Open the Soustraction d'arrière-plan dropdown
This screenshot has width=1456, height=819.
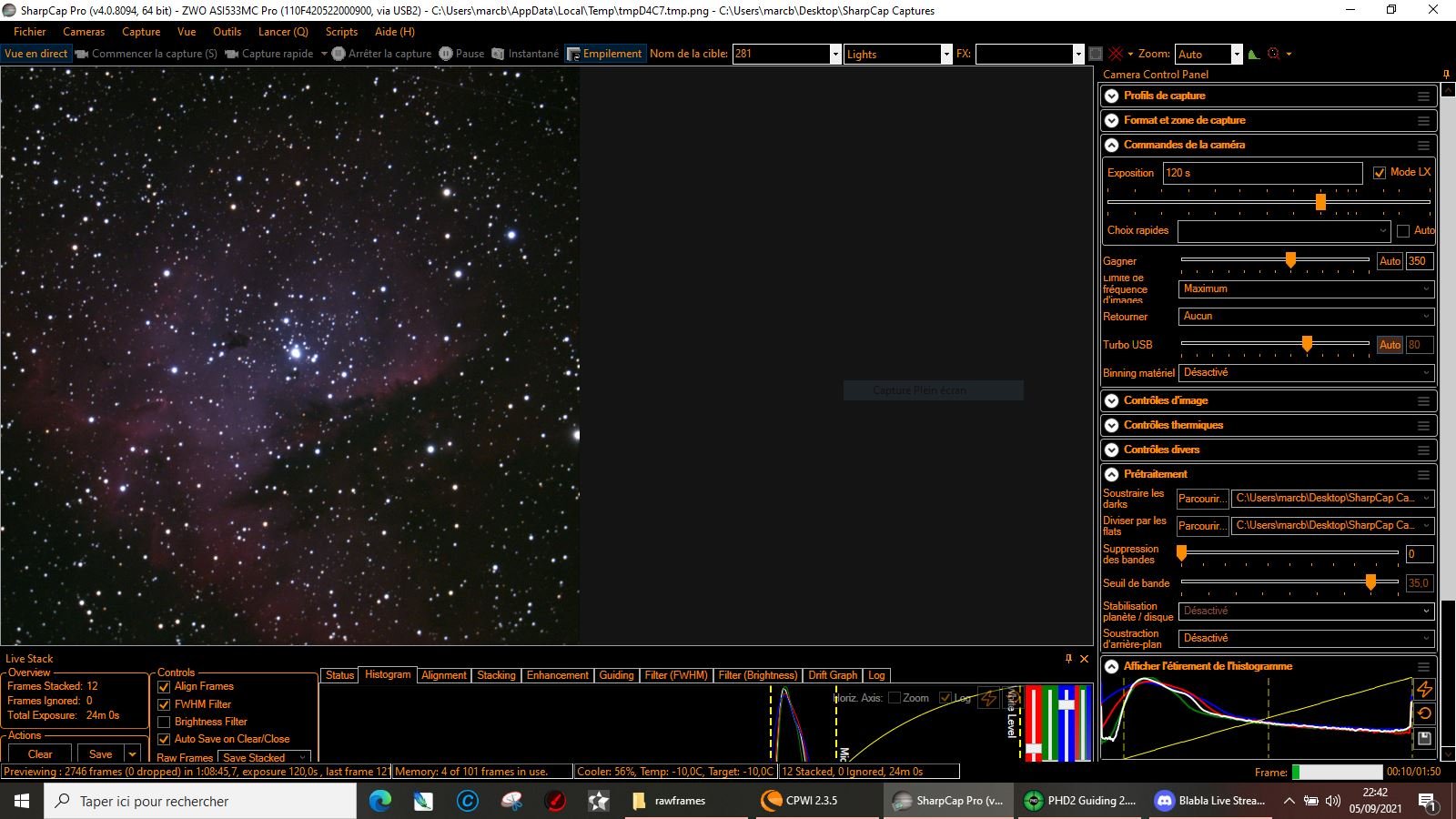(x=1307, y=638)
